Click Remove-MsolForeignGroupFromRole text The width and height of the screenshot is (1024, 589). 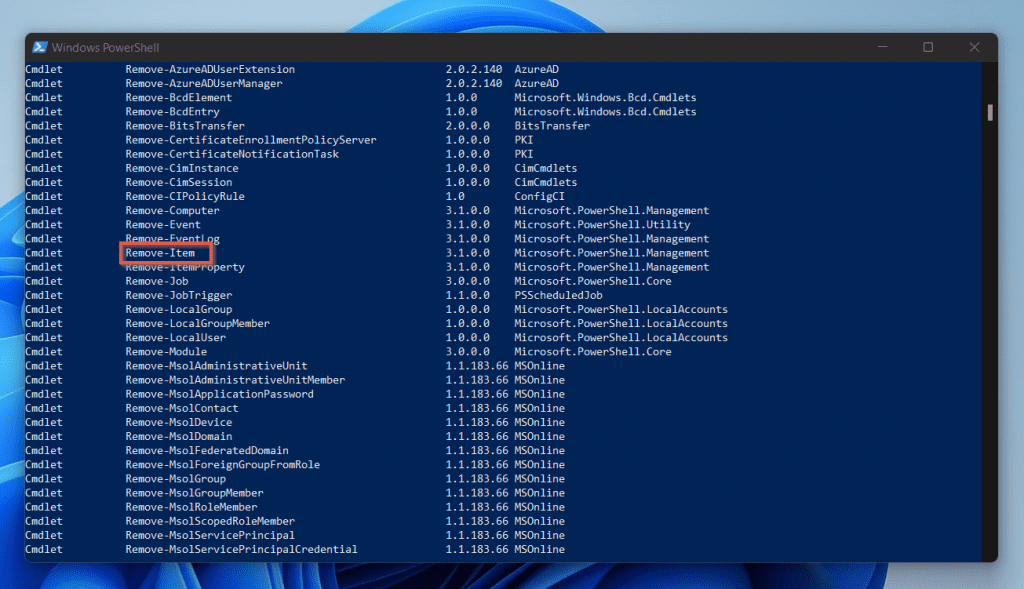coord(223,466)
